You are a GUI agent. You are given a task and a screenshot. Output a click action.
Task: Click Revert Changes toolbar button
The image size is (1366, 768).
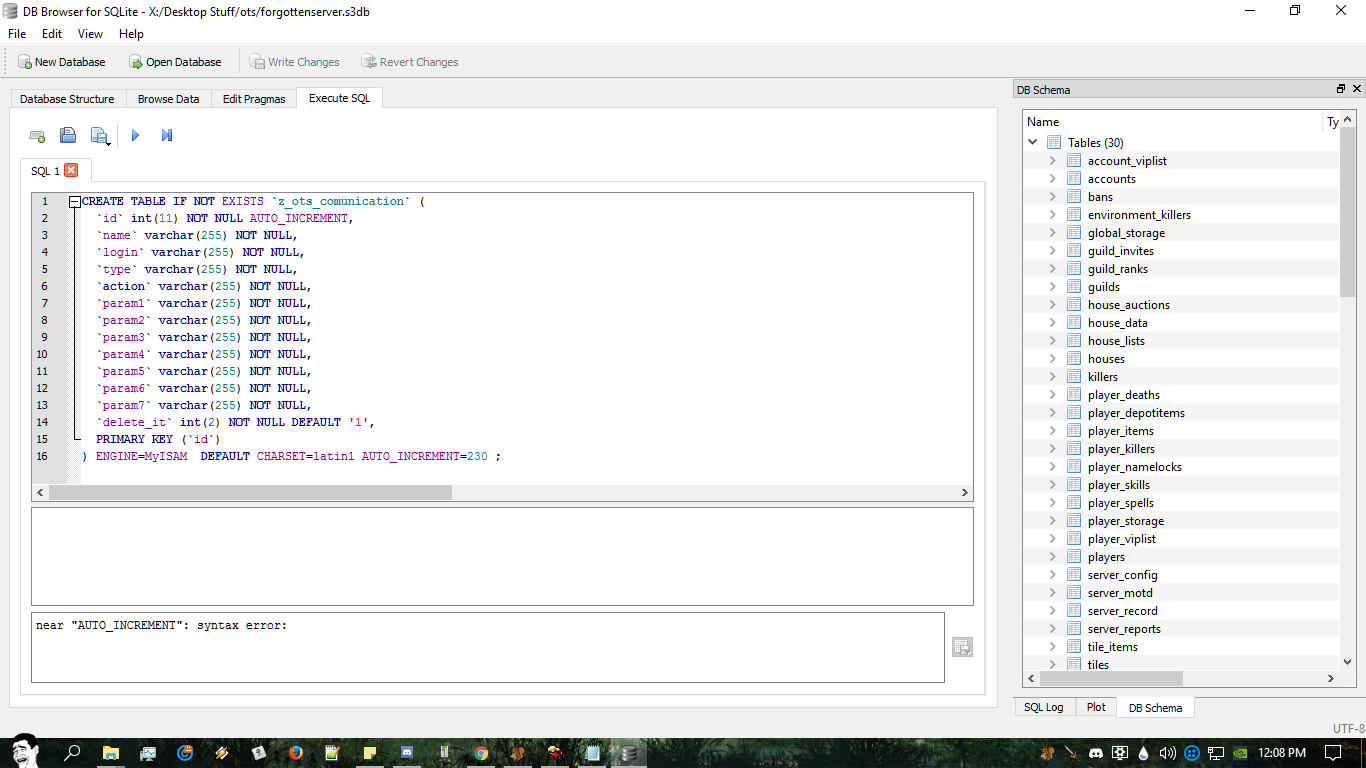point(410,62)
